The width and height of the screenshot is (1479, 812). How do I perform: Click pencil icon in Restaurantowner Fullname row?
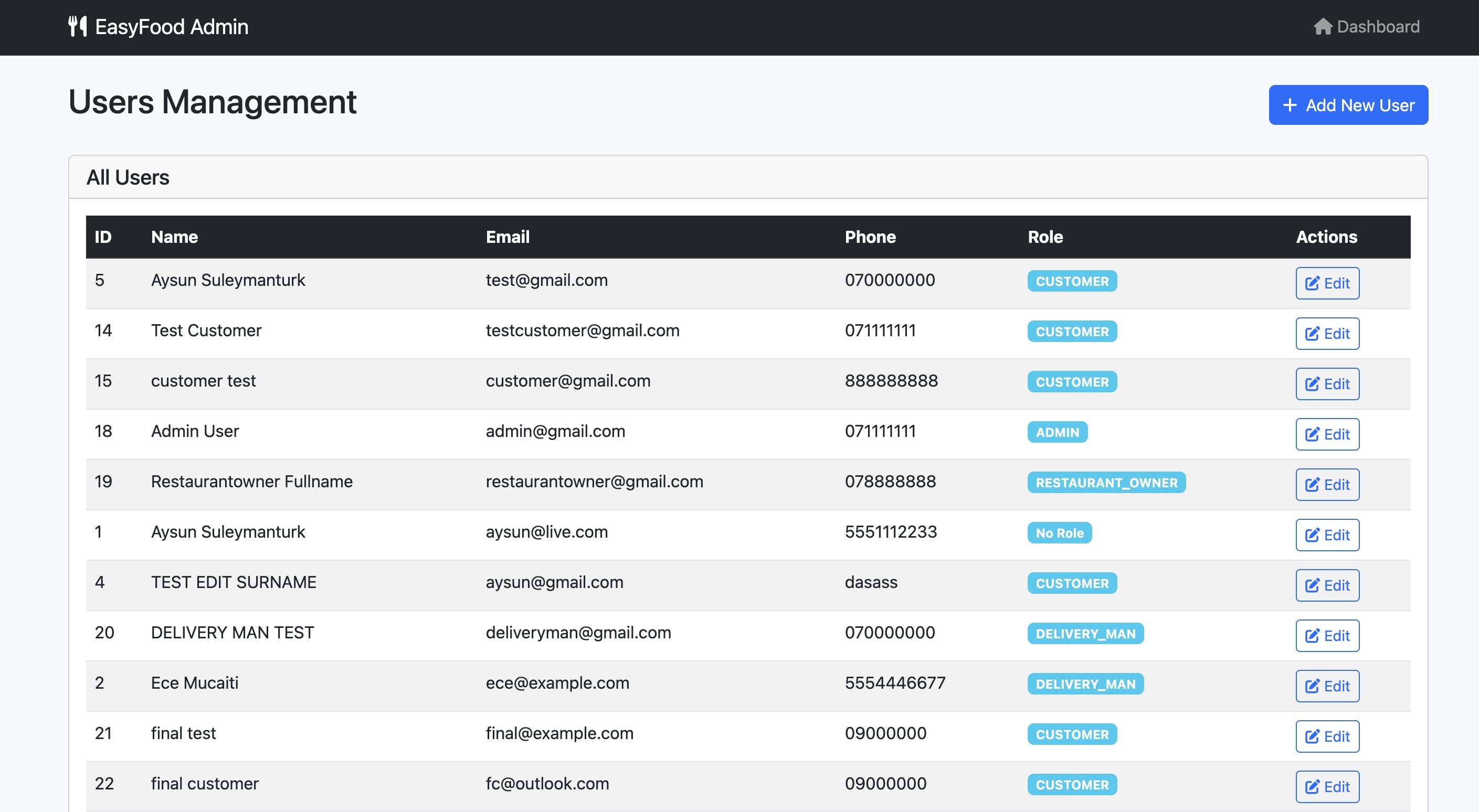tap(1312, 485)
